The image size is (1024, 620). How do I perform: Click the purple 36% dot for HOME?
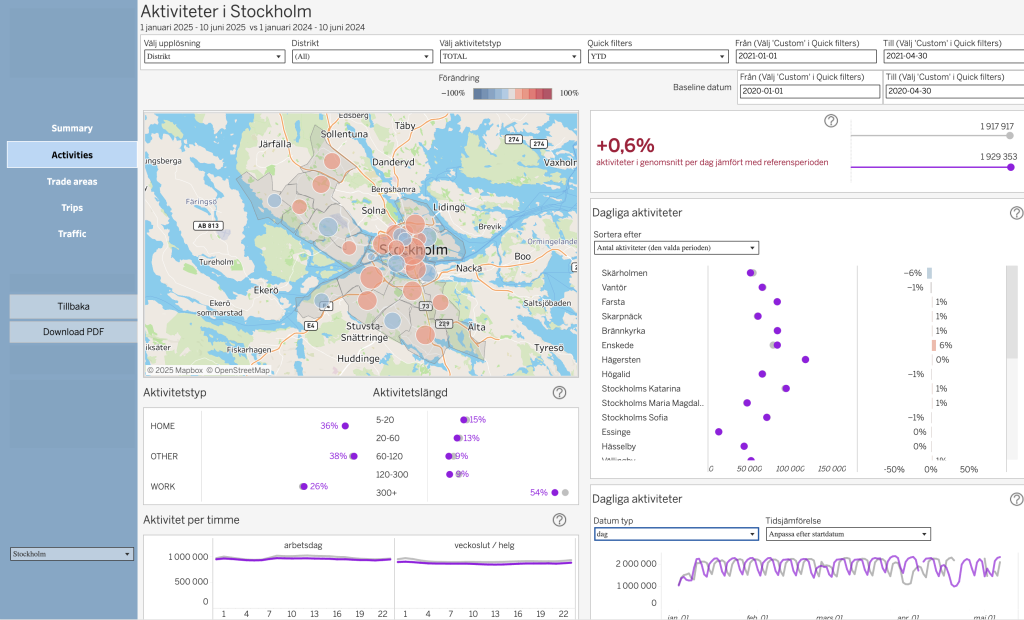click(x=345, y=426)
